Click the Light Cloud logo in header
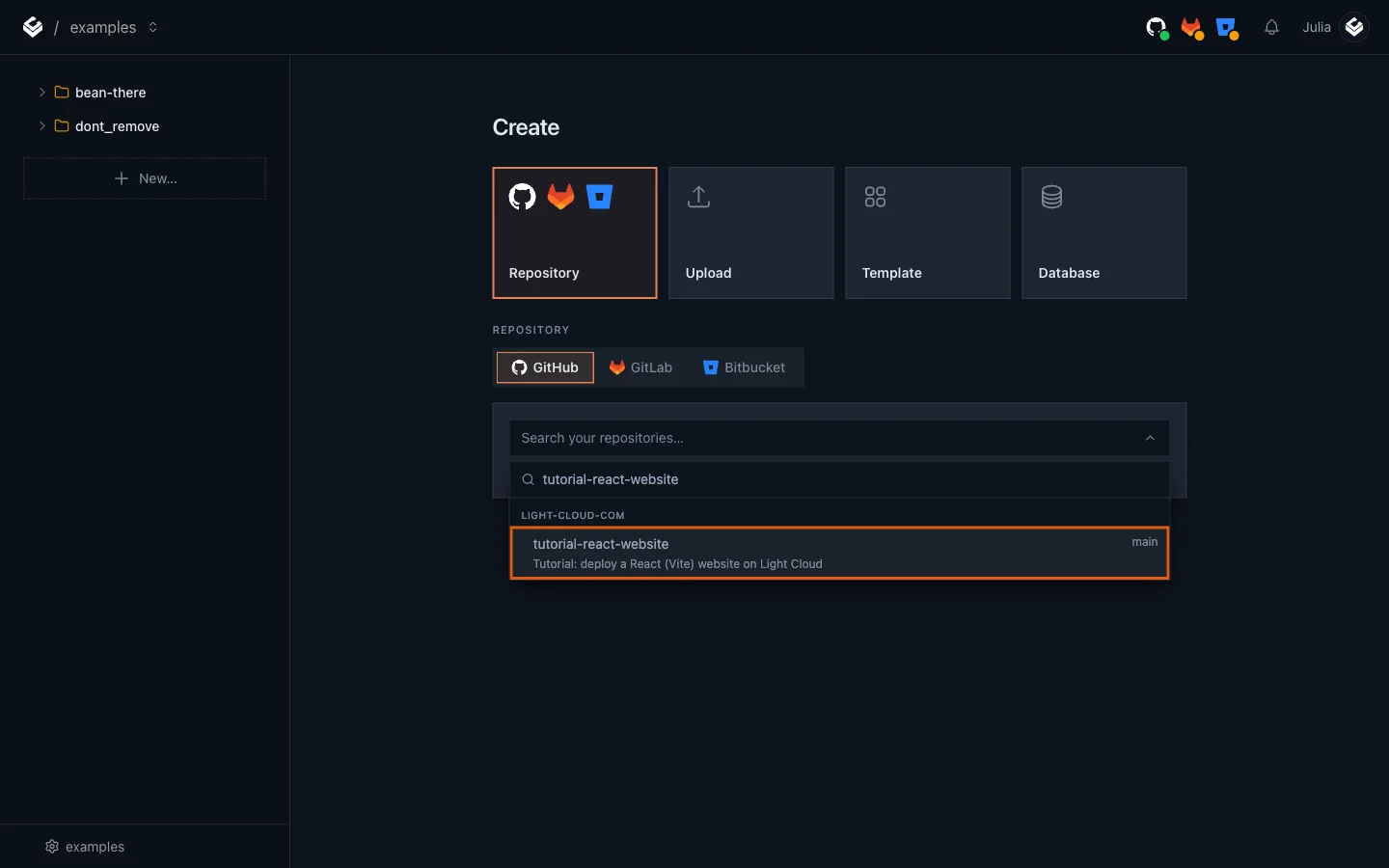This screenshot has height=868, width=1389. [33, 27]
